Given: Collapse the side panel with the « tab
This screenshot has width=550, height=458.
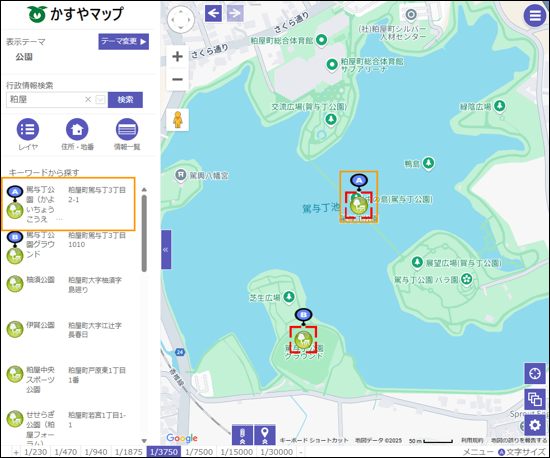Looking at the screenshot, I should 166,250.
